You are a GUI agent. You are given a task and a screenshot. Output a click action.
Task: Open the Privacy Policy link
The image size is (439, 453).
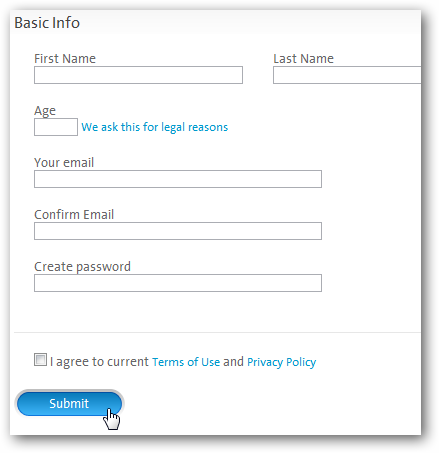[x=282, y=362]
